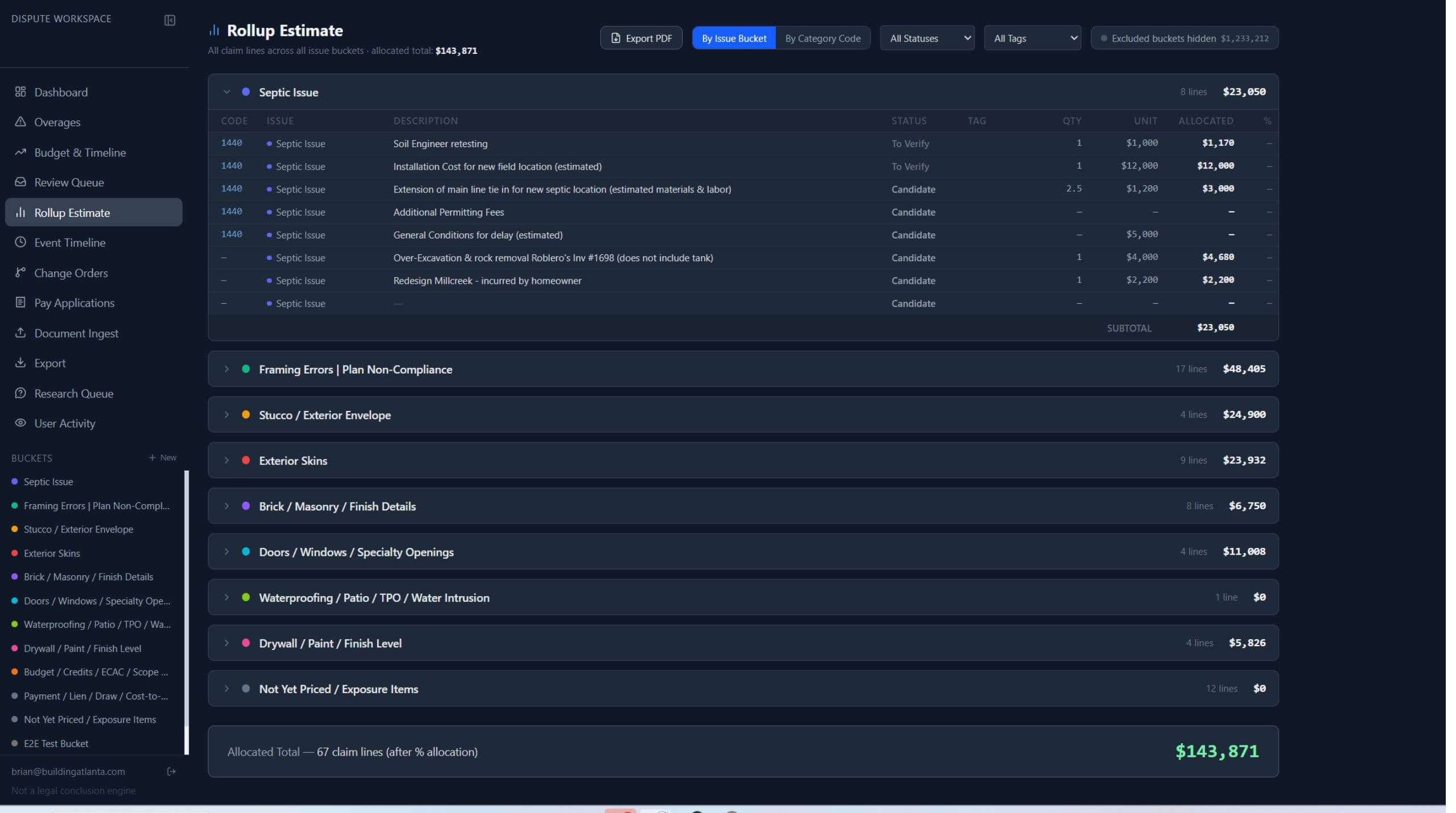Click the DESCRIPTION column header

(x=425, y=121)
